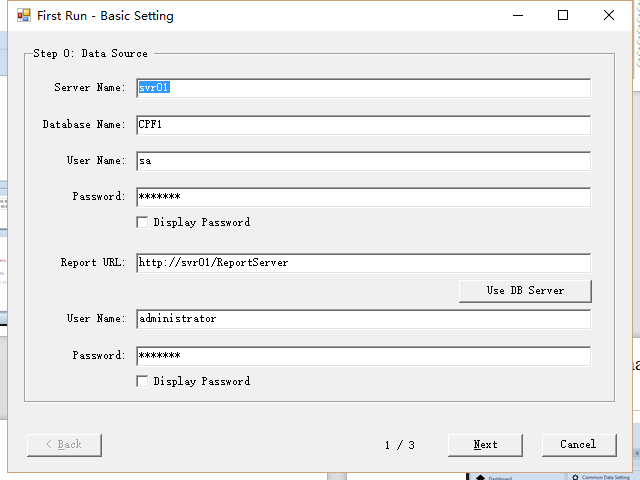The width and height of the screenshot is (640, 480).
Task: Click the Use DB Server button
Action: (525, 291)
